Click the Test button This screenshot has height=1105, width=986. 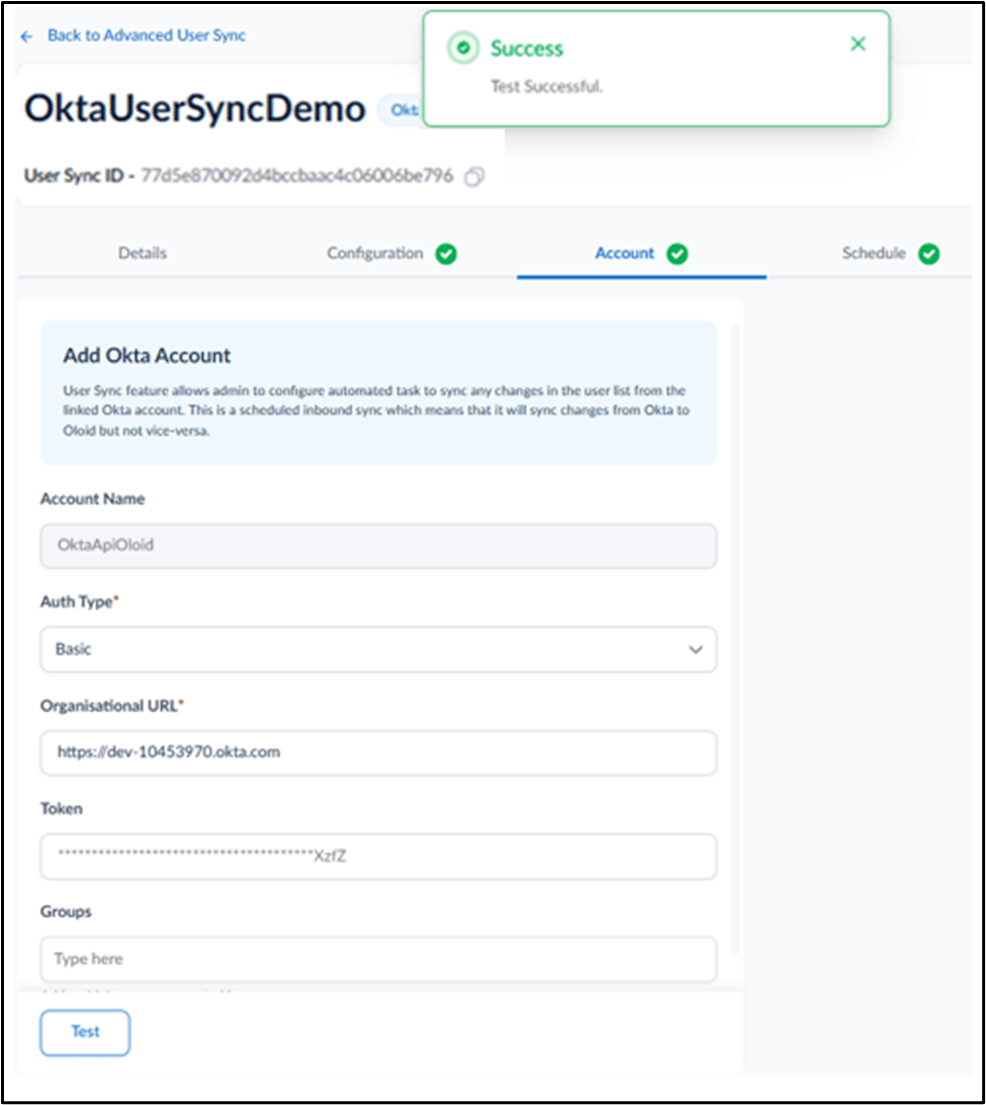coord(85,1032)
